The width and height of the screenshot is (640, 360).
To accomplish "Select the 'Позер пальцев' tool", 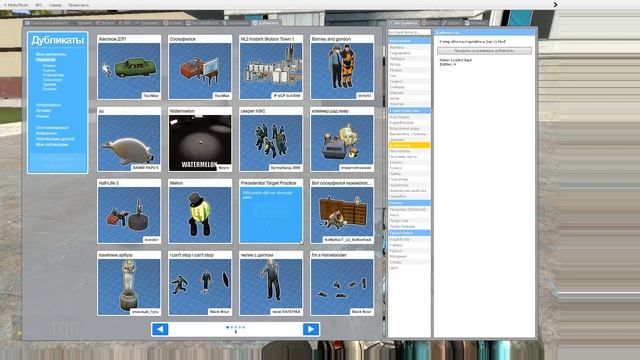I will [x=409, y=226].
